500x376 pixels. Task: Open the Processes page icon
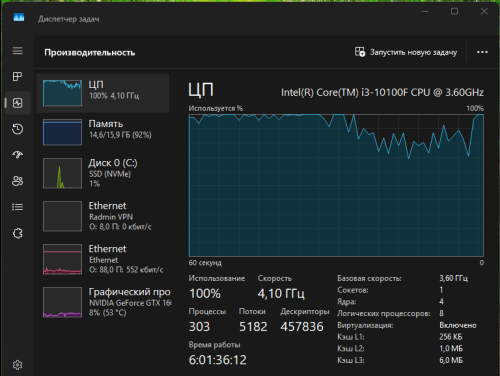point(18,76)
